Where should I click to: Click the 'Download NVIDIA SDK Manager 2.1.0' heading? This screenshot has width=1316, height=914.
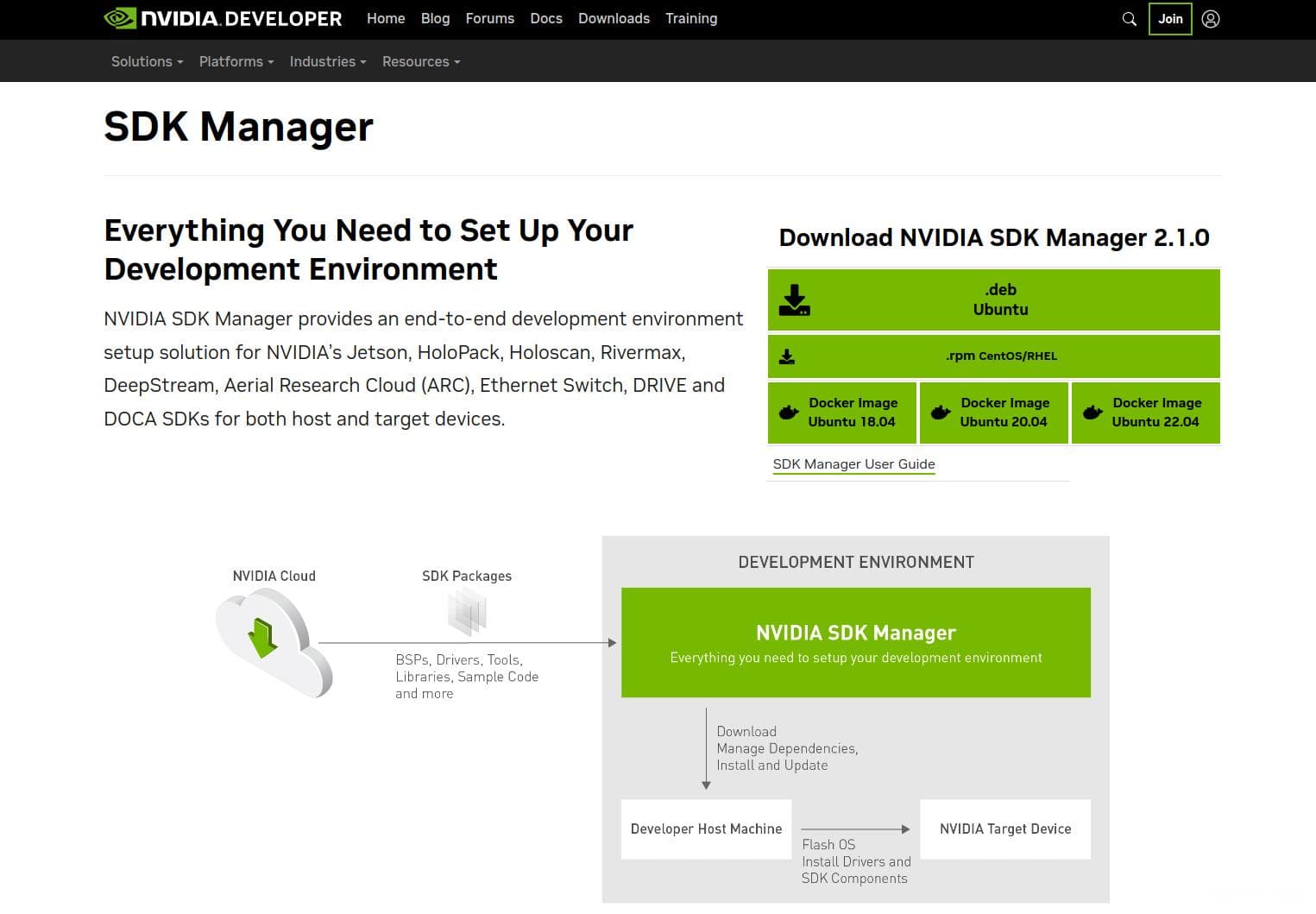point(994,237)
